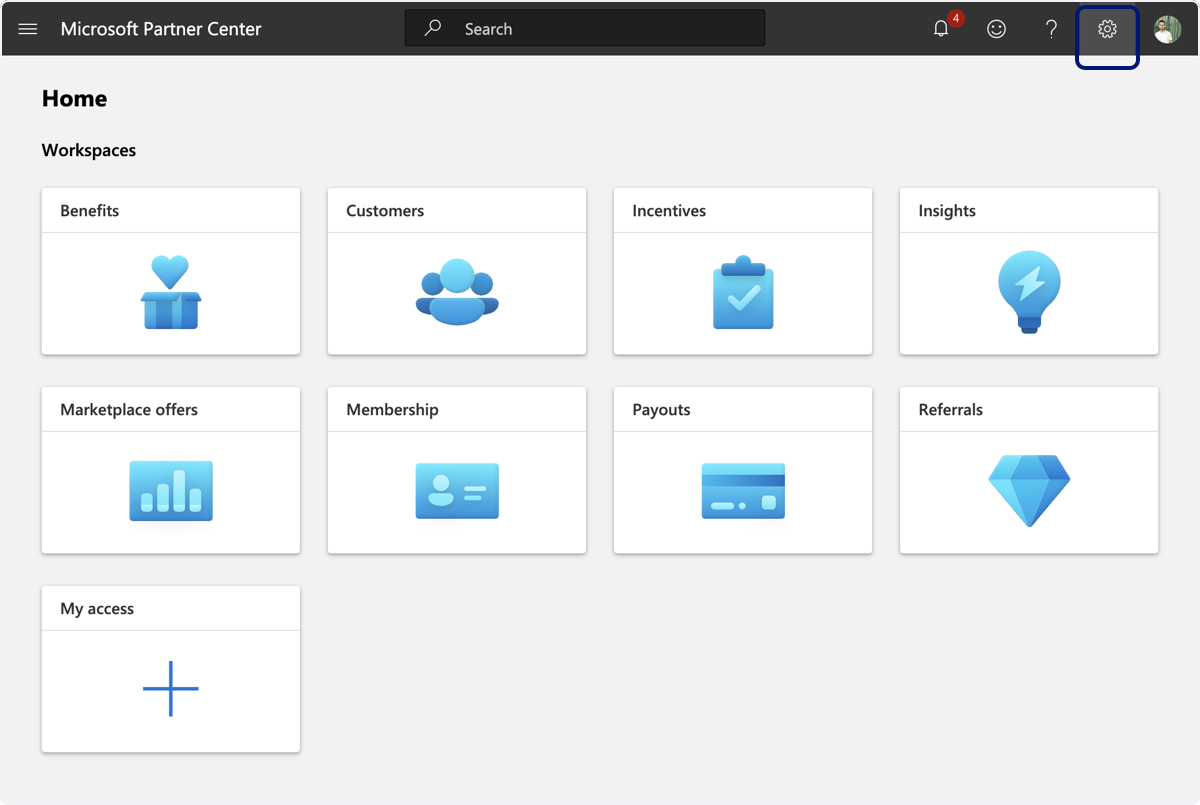Click the My access plus icon
Screen dimensions: 1200x805
pos(171,689)
